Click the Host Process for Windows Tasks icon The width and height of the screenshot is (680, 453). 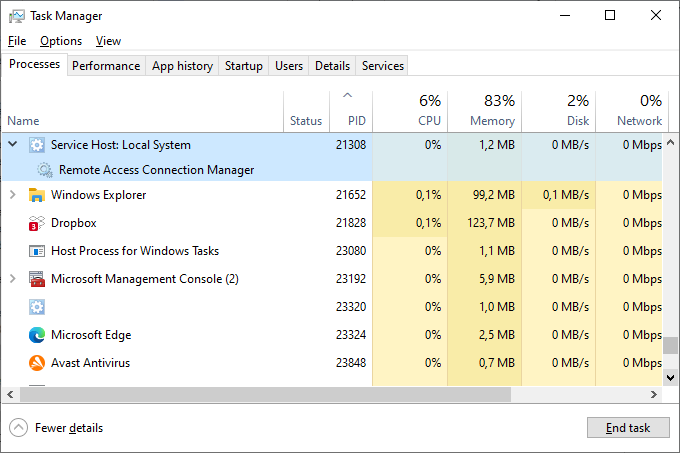37,251
